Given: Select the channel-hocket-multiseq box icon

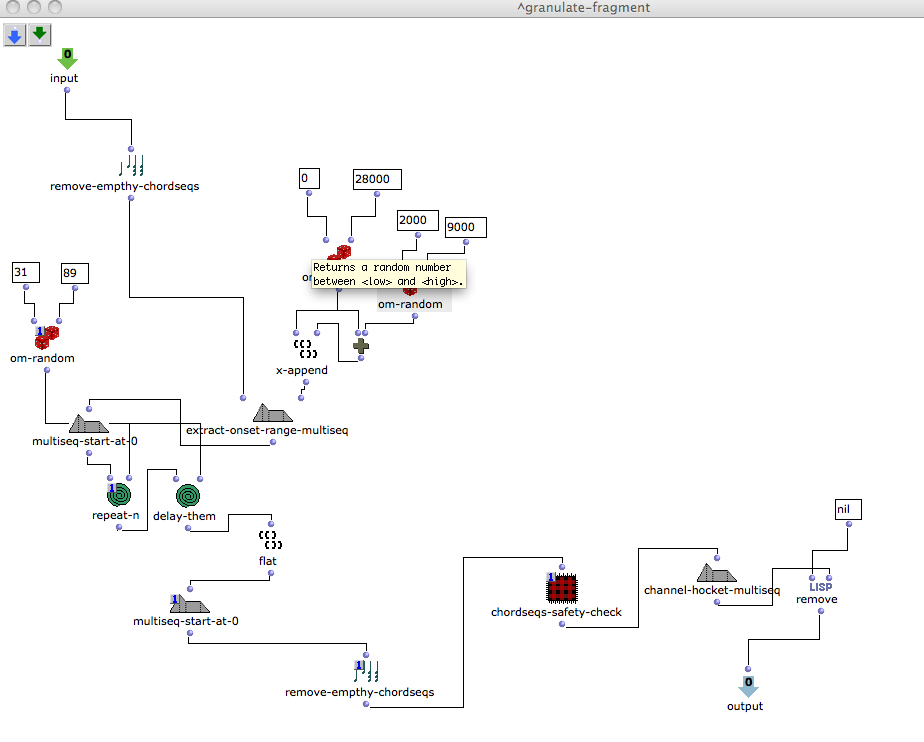Looking at the screenshot, I should (x=716, y=573).
